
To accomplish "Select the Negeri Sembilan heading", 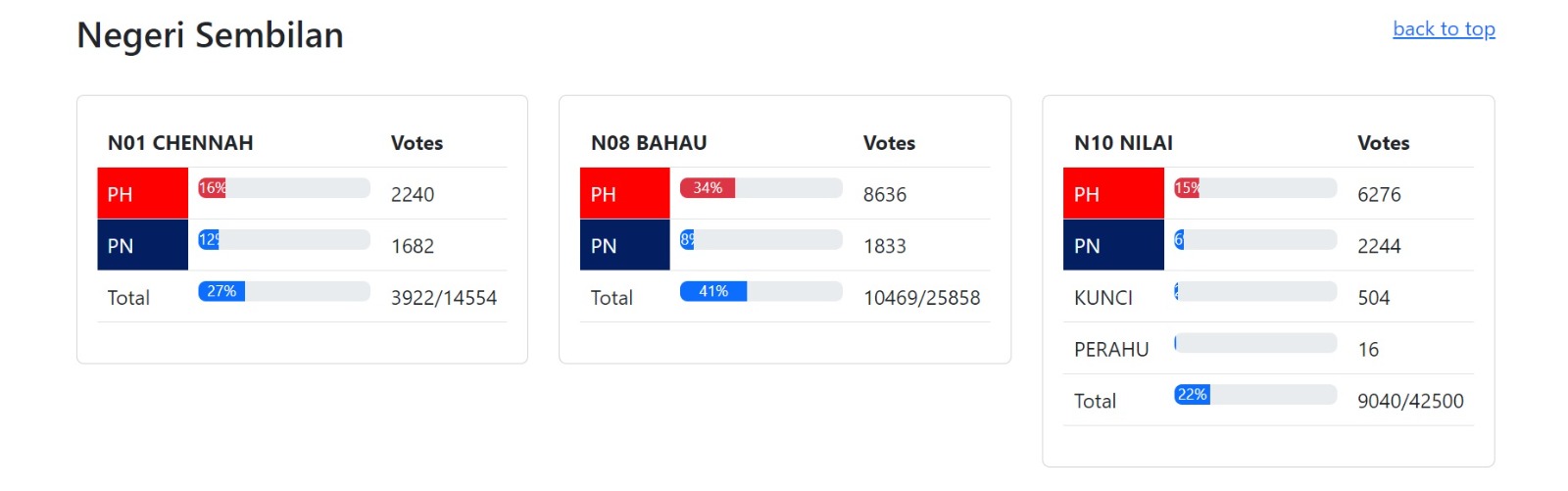I will click(x=211, y=35).
